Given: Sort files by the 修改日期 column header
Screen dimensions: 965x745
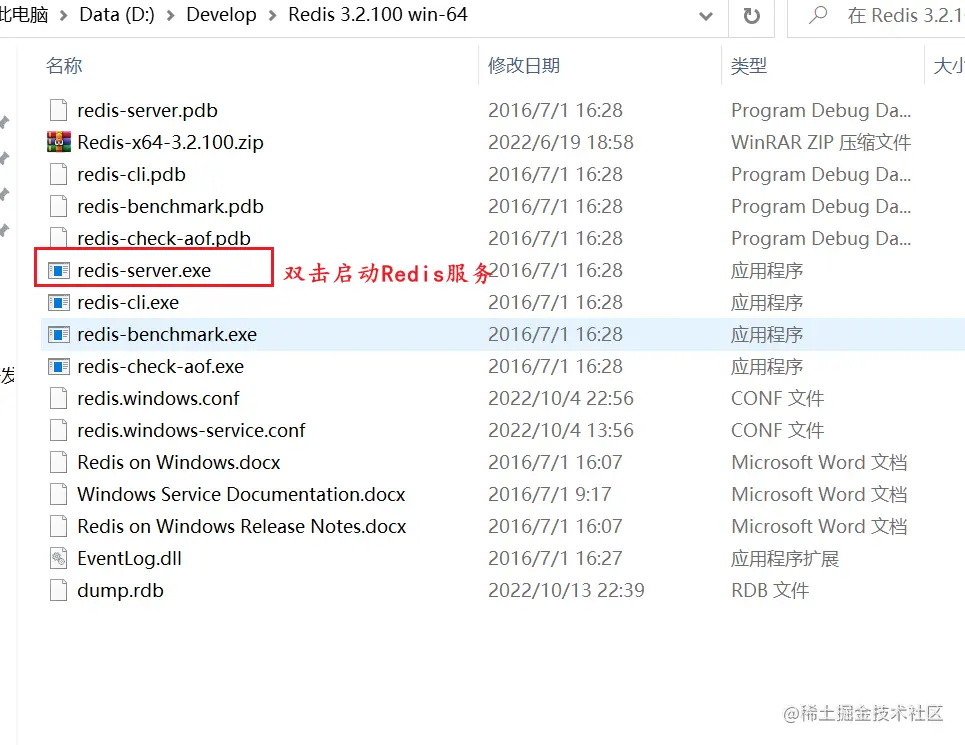Looking at the screenshot, I should (524, 66).
